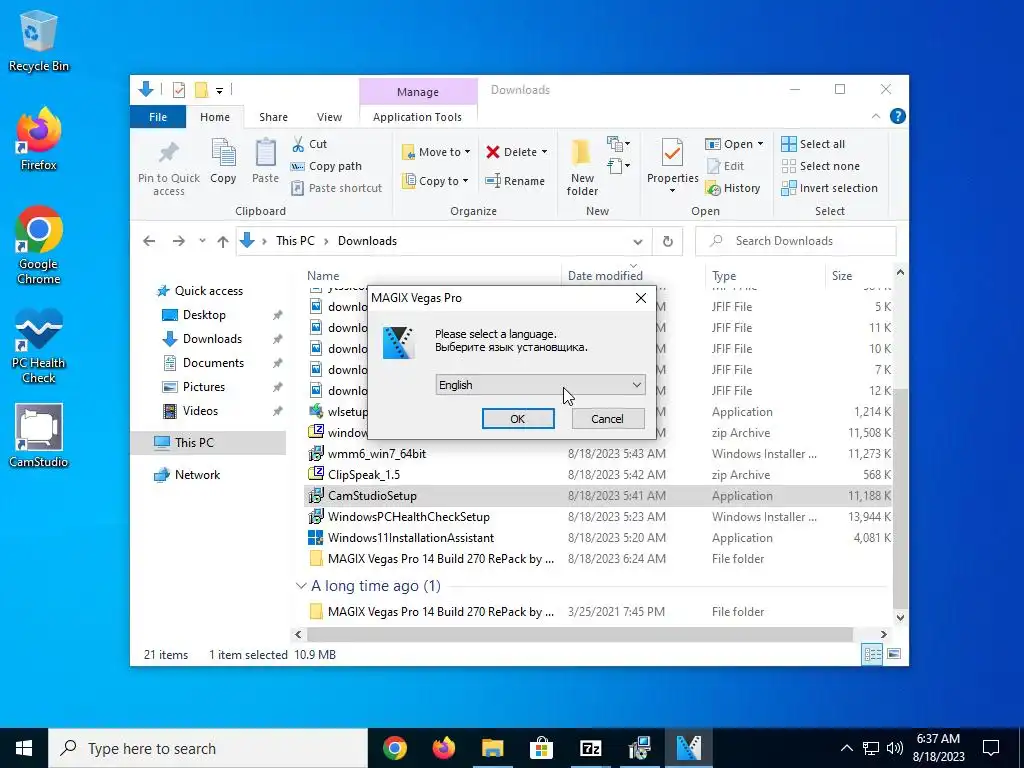1024x768 pixels.
Task: Click Invert selection in ribbon
Action: (x=829, y=188)
